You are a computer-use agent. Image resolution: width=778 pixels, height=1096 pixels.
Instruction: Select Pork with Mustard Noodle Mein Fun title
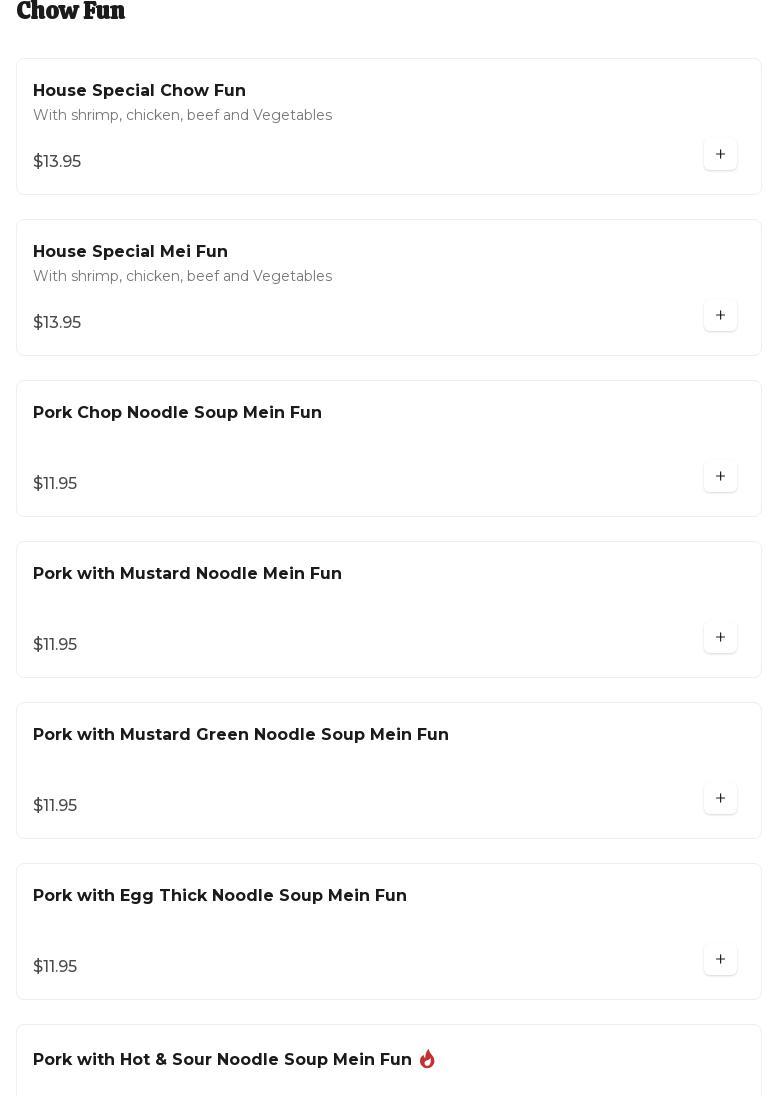click(187, 574)
